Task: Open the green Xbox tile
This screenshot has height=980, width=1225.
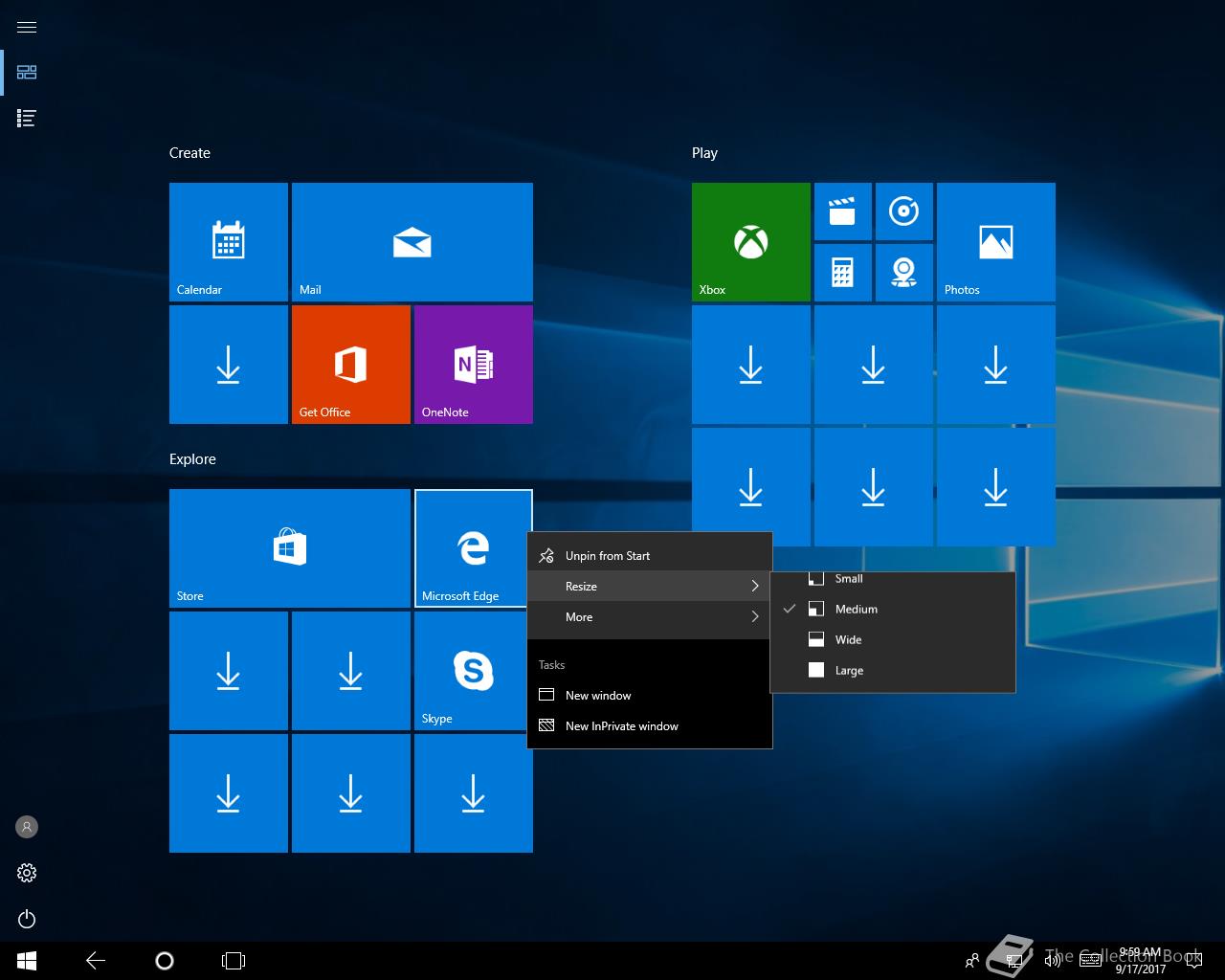Action: (x=751, y=242)
